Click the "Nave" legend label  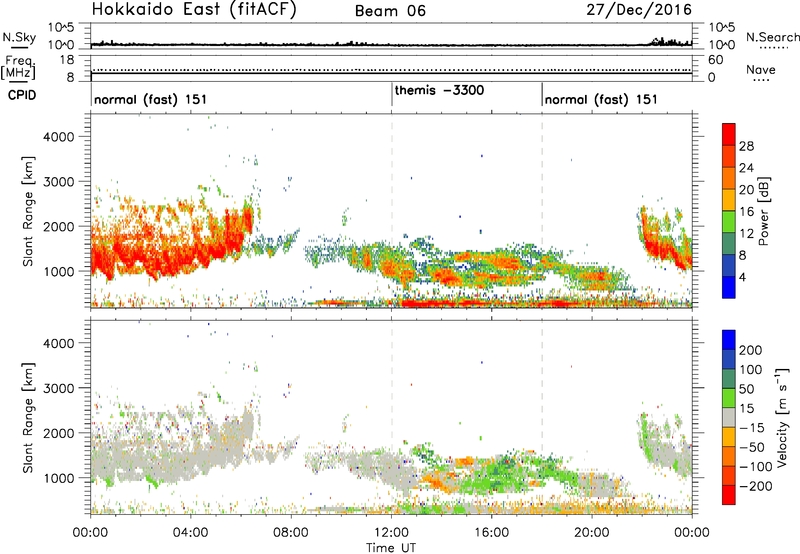click(761, 69)
